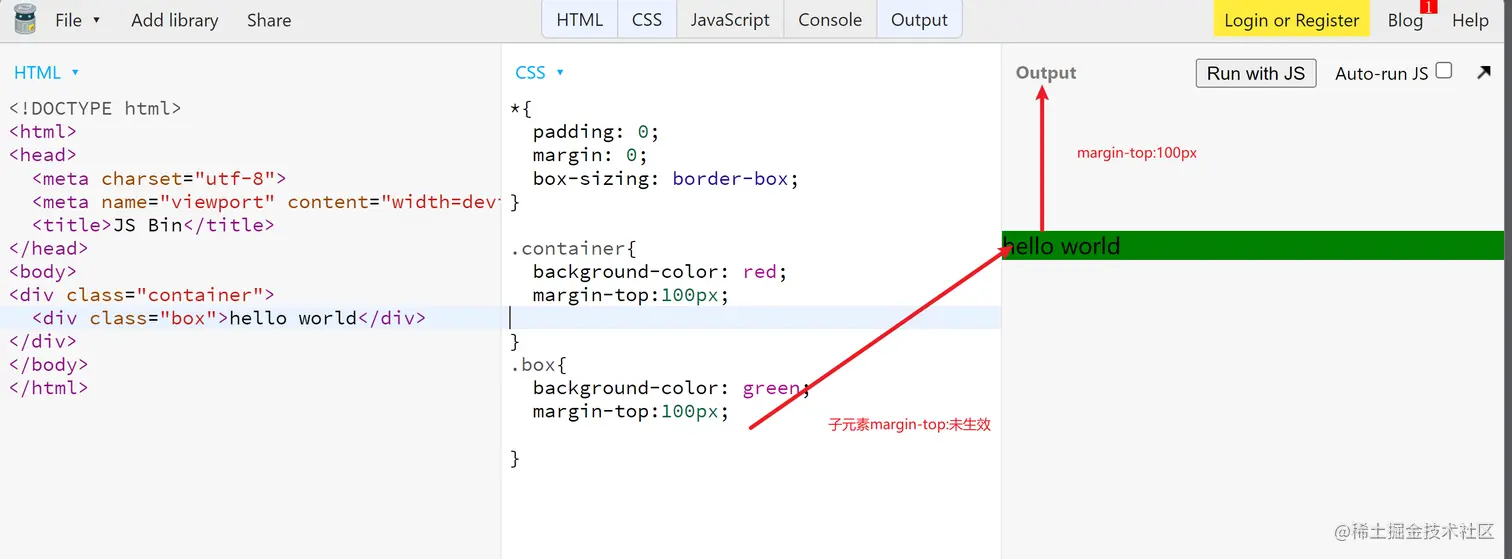The width and height of the screenshot is (1512, 559).
Task: Click the div class="container" line
Action: pyautogui.click(x=141, y=295)
